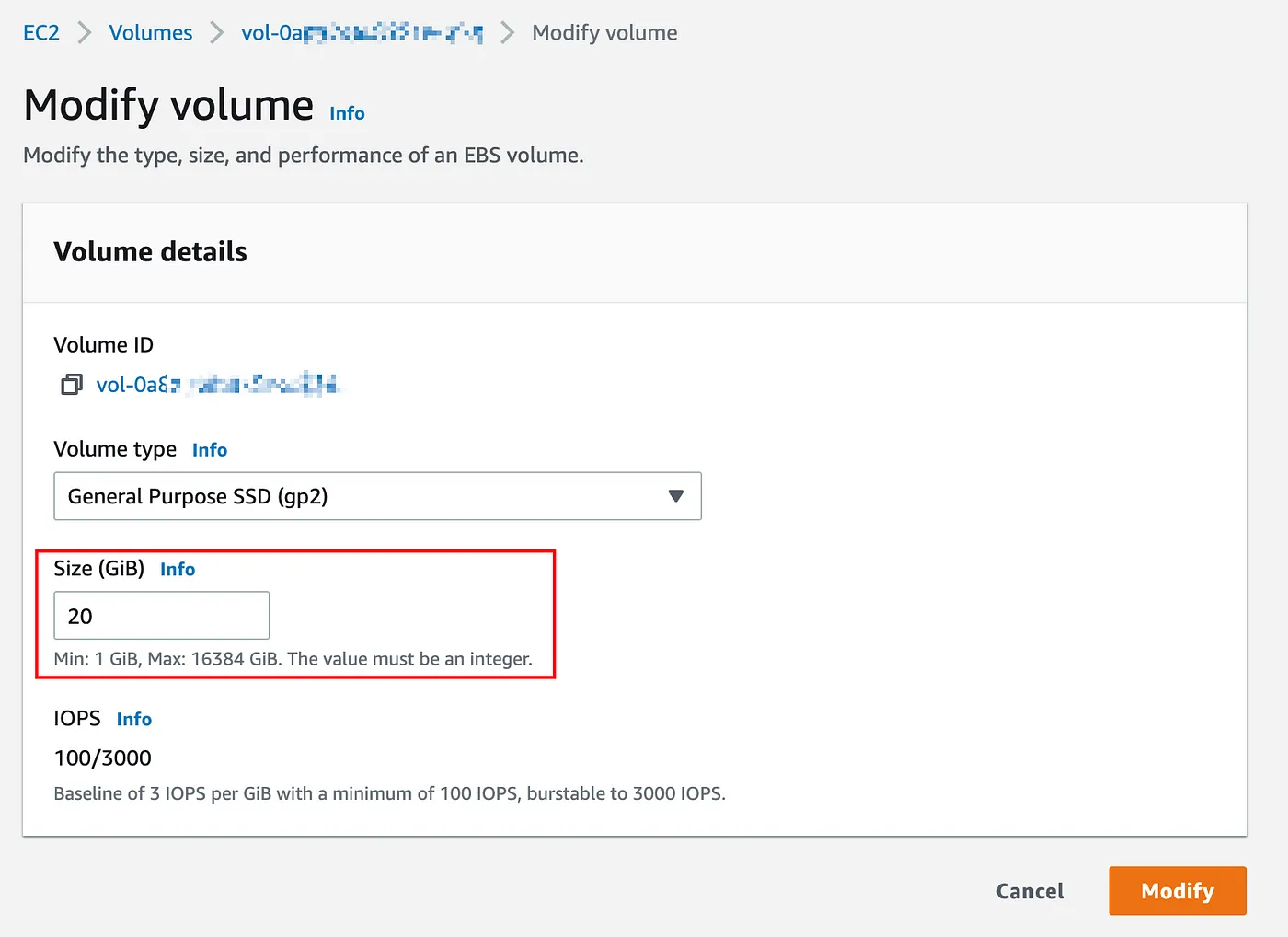Viewport: 1288px width, 937px height.
Task: Click the Volume details section header
Action: (x=150, y=251)
